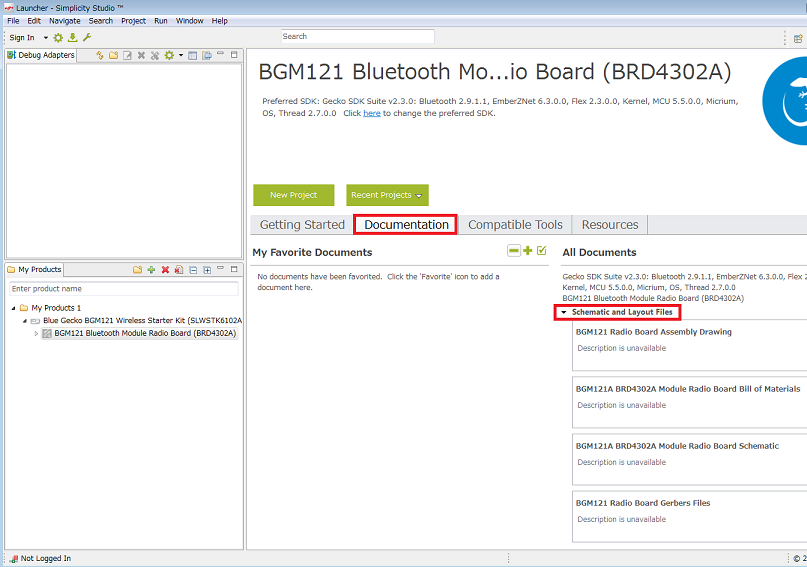Toggle green checkmark icon in Favorite Documents
The height and width of the screenshot is (567, 807).
541,251
